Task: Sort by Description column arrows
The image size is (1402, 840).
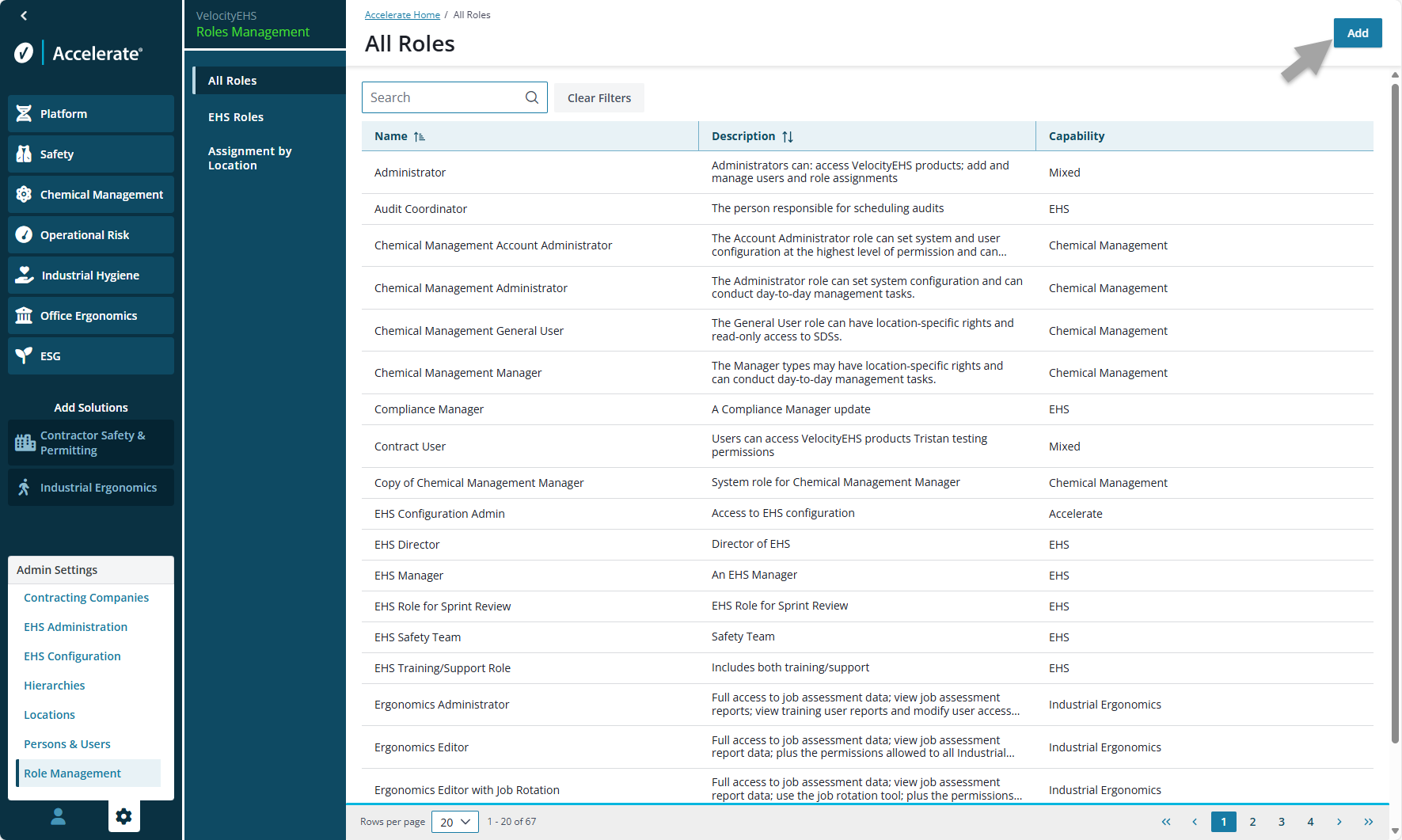Action: pyautogui.click(x=787, y=137)
